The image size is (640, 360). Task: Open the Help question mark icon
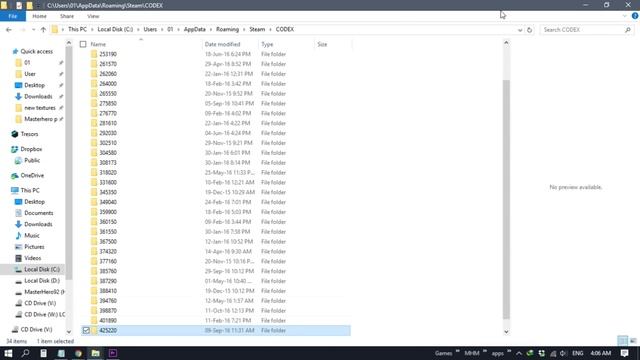coord(635,16)
